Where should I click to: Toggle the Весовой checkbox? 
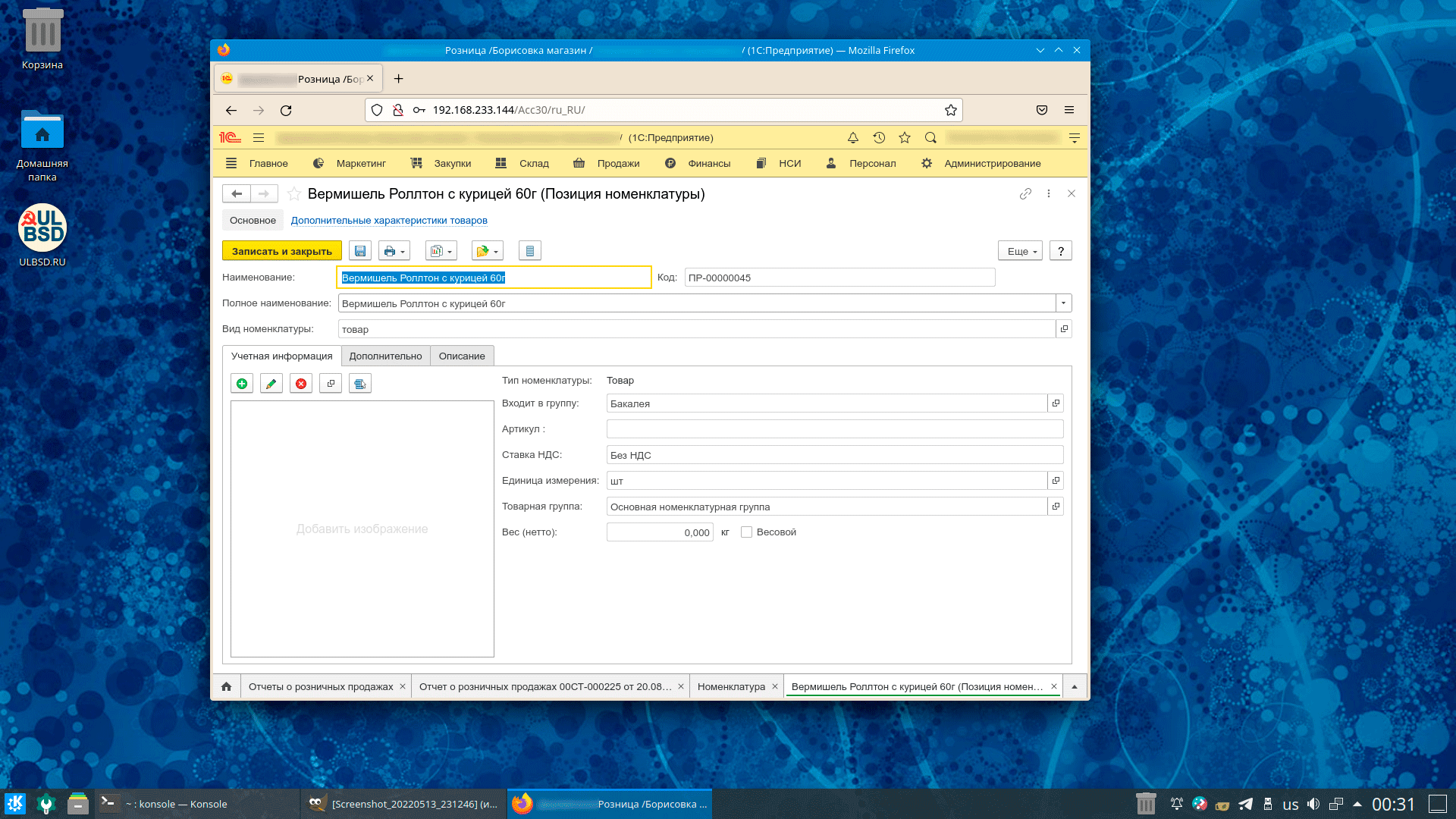tap(747, 532)
